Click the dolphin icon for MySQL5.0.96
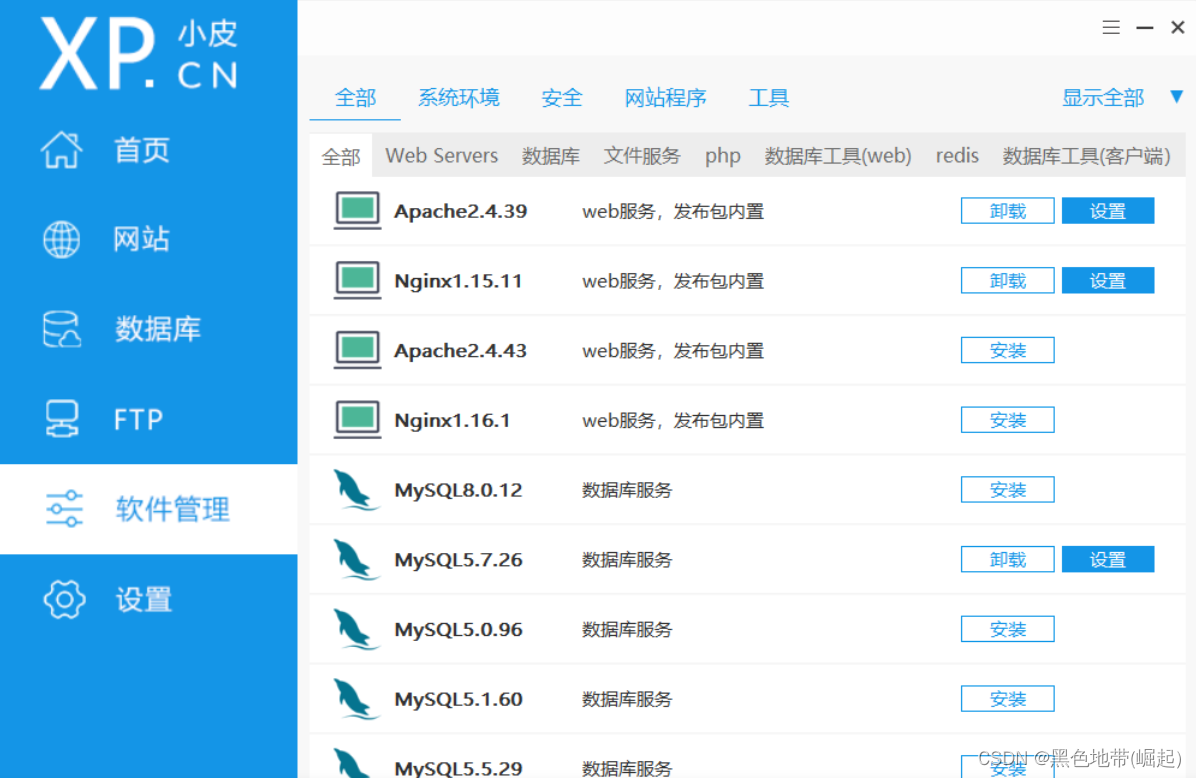 pyautogui.click(x=355, y=629)
